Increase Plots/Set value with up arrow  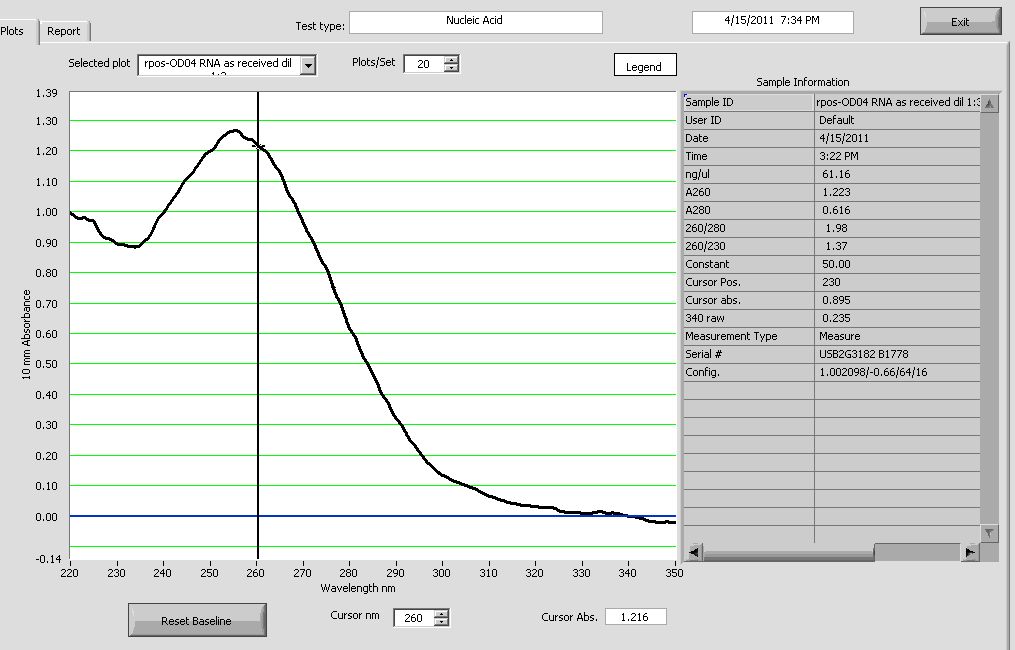coord(451,59)
